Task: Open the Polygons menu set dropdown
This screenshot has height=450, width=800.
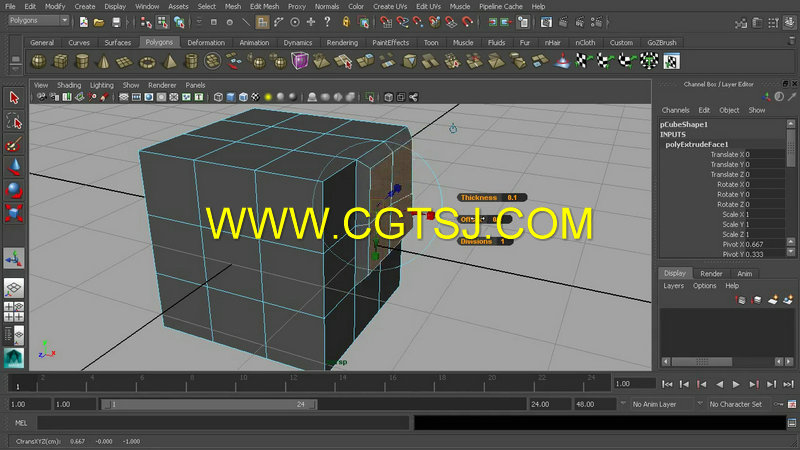Action: 39,20
